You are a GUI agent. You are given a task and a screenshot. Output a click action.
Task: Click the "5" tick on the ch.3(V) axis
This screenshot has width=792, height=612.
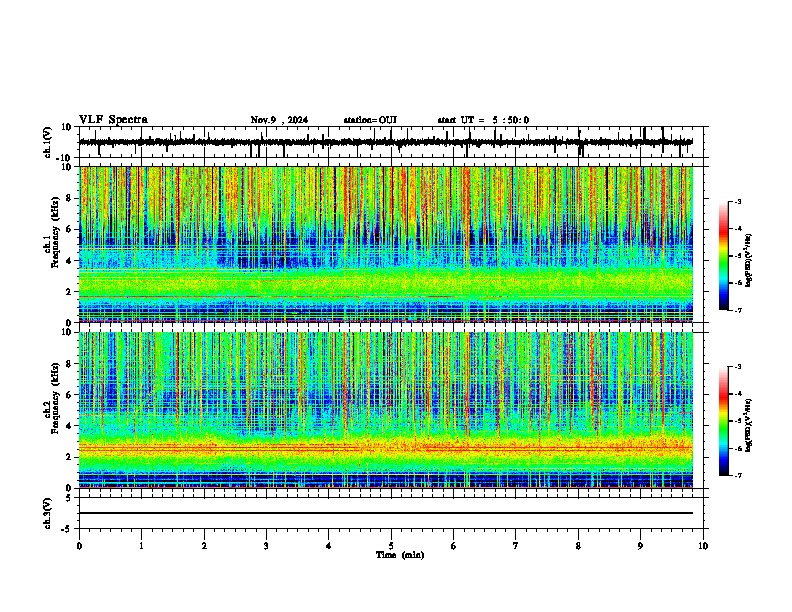point(69,498)
